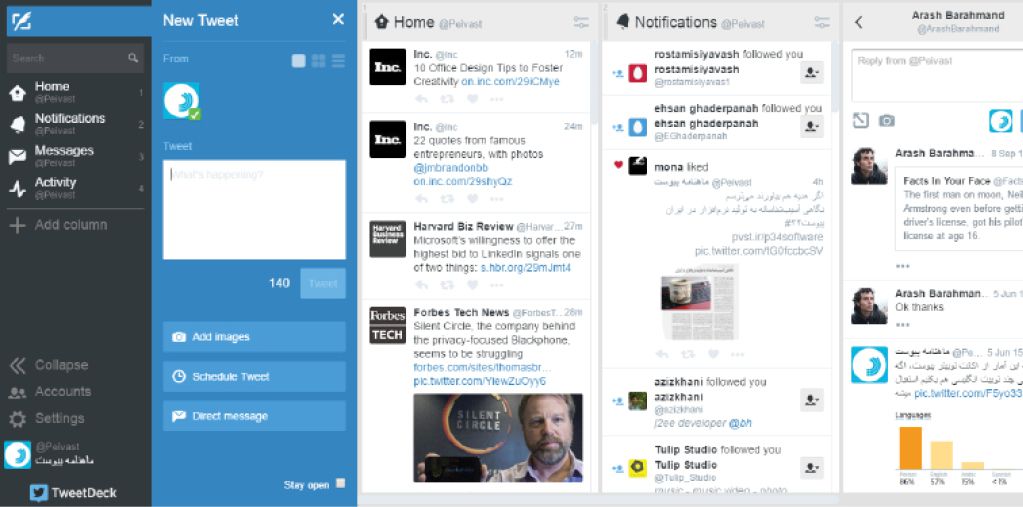Viewport: 1023px width, 507px height.
Task: Click the Tweet send button
Action: click(323, 283)
